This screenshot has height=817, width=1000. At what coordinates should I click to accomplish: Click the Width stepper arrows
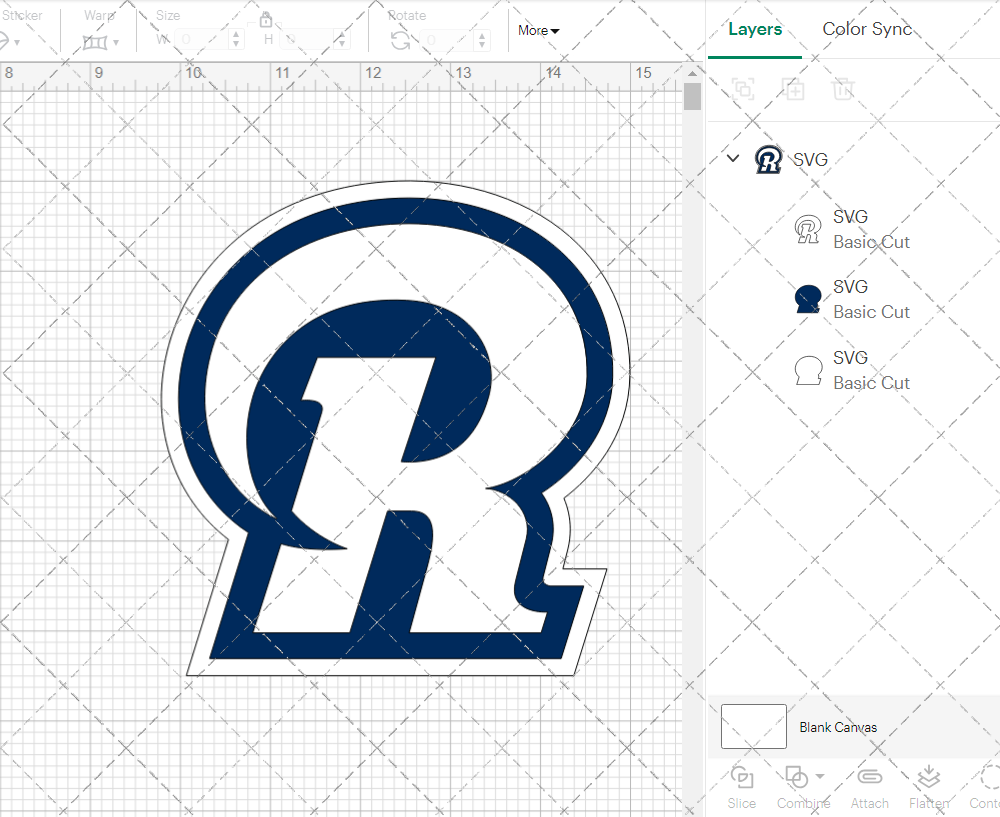point(237,40)
